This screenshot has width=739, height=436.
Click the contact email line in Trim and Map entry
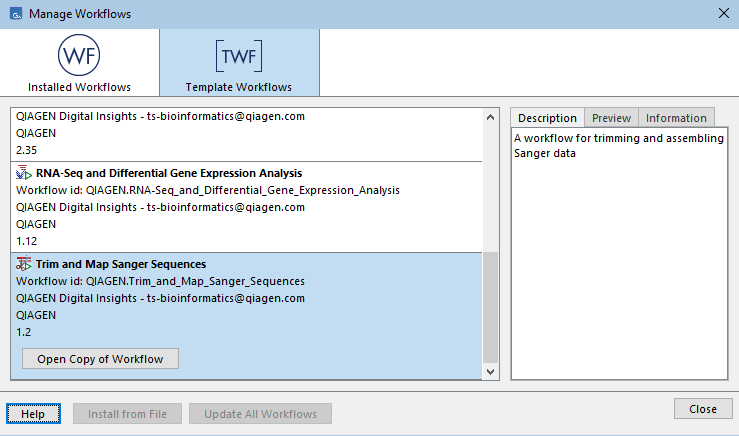[160, 298]
